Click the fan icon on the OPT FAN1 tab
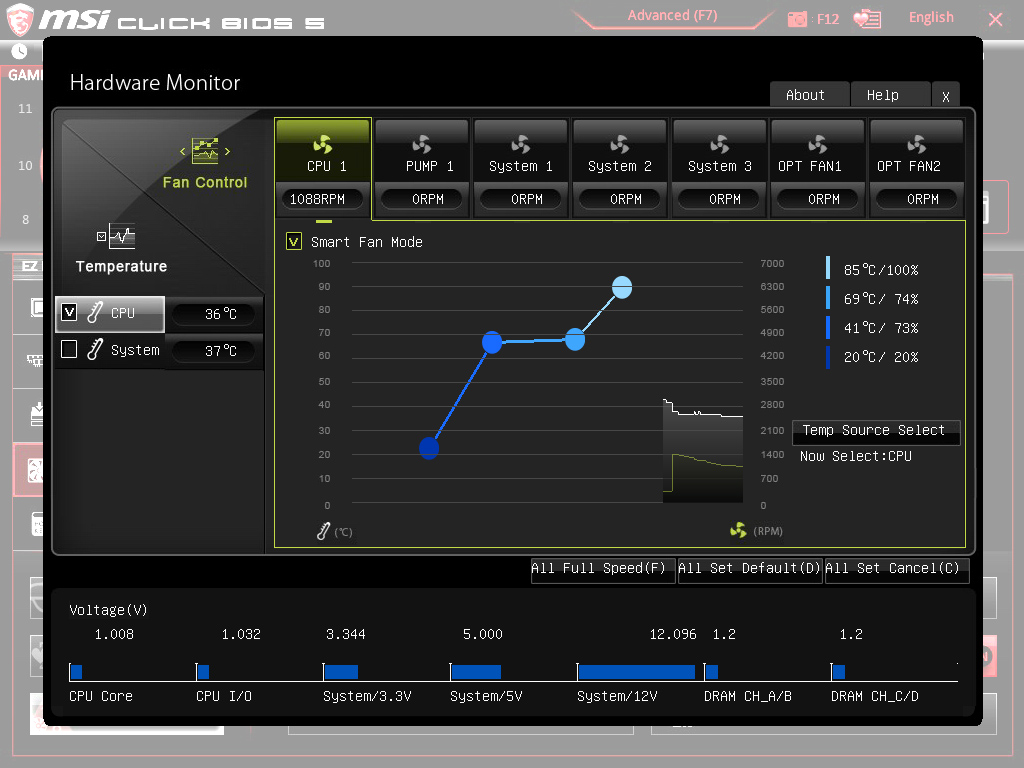 [818, 144]
